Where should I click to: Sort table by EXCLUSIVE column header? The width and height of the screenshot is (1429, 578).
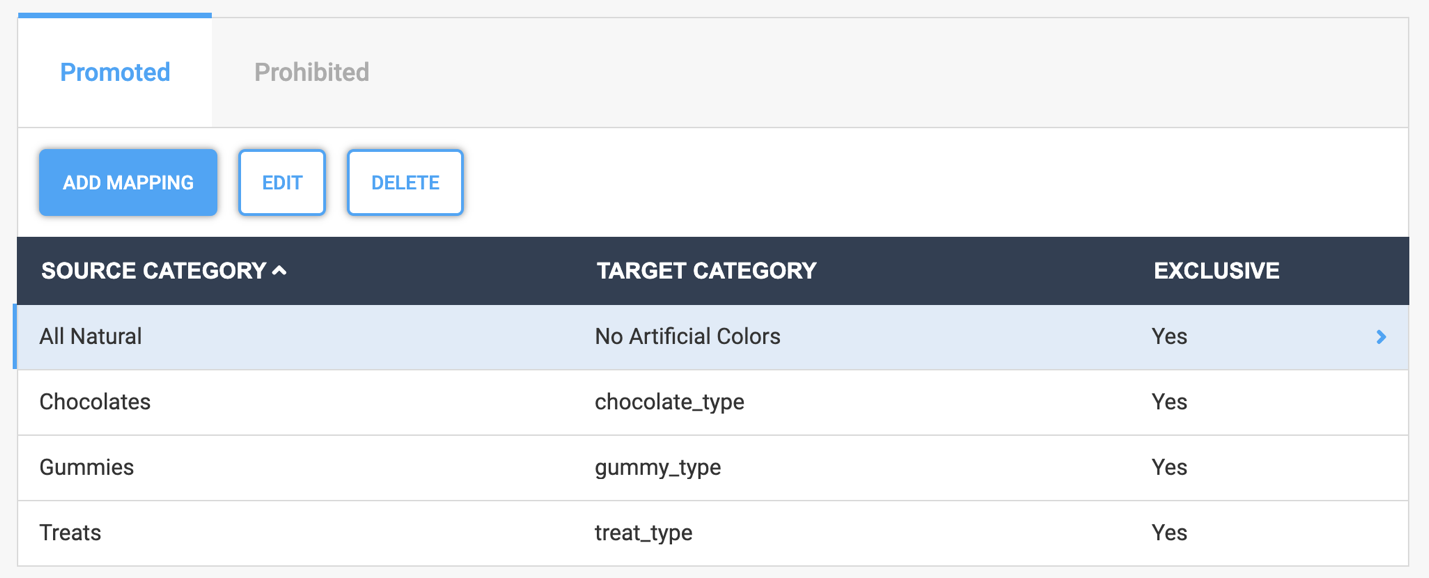coord(1215,270)
